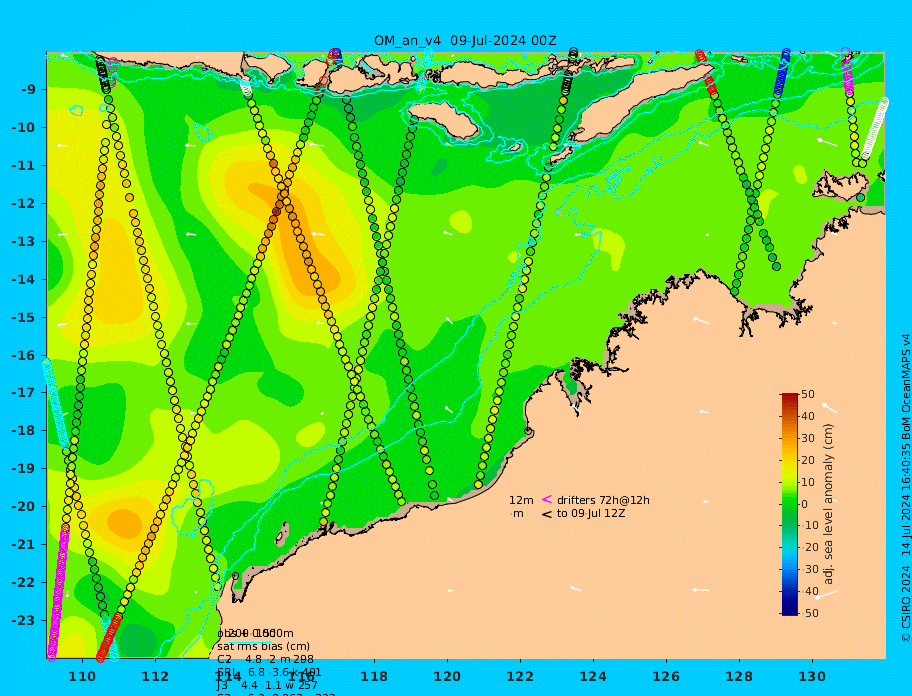Click the "sat rms bias (cm)" heading
The width and height of the screenshot is (912, 696).
point(263,646)
